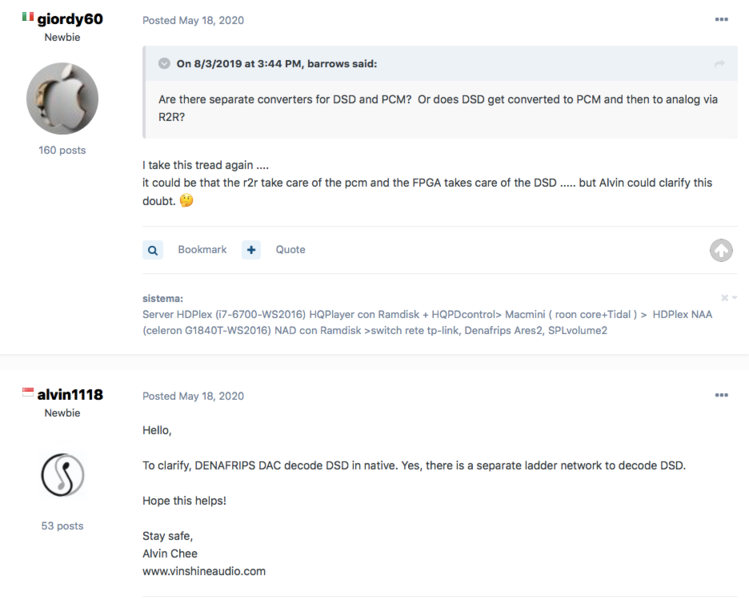Click the magnifier icon below the post
Screen dimensions: 749x600
click(153, 250)
